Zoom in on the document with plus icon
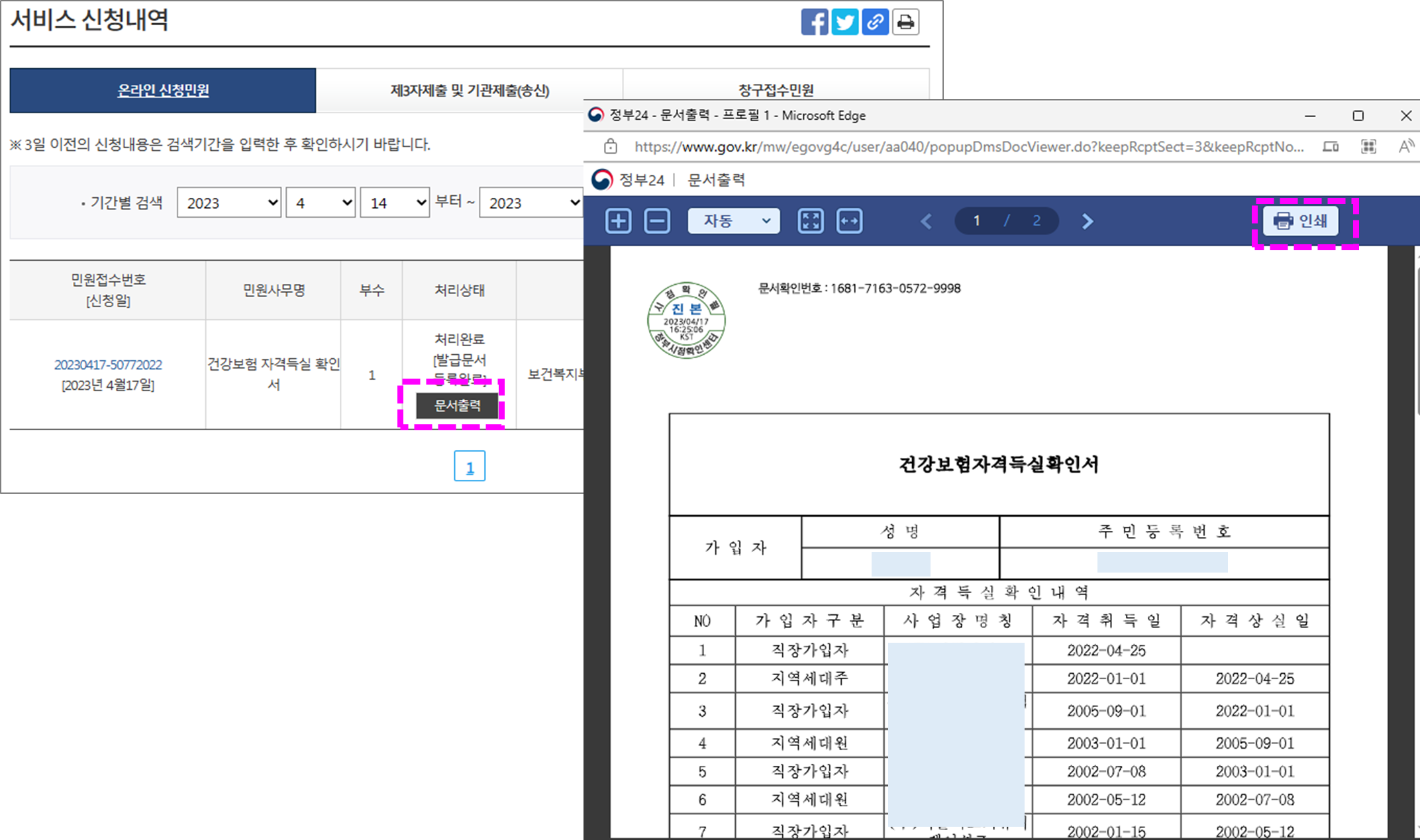Viewport: 1420px width, 840px height. click(618, 221)
